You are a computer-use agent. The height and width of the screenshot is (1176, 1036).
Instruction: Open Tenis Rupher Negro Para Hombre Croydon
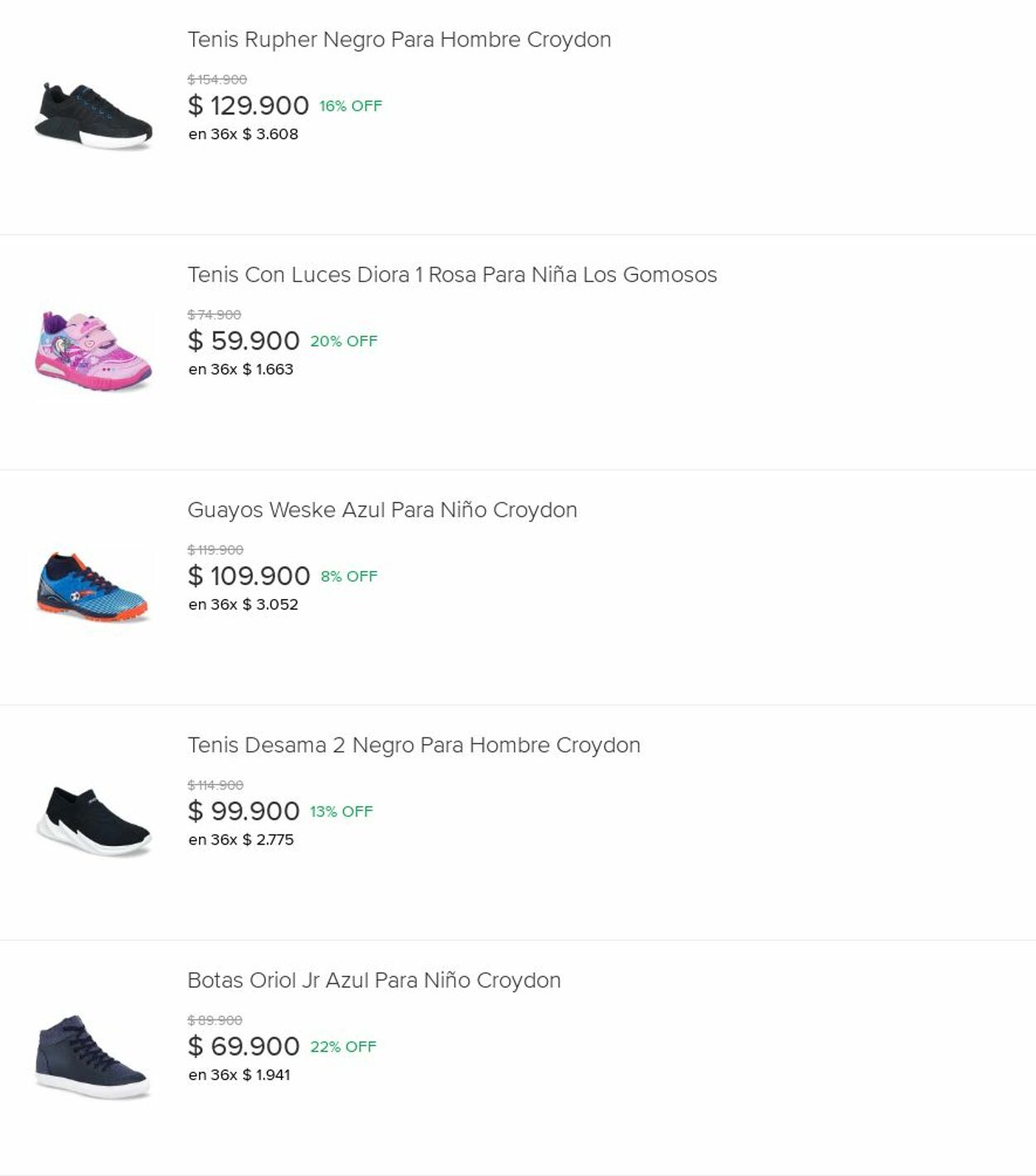[x=399, y=40]
